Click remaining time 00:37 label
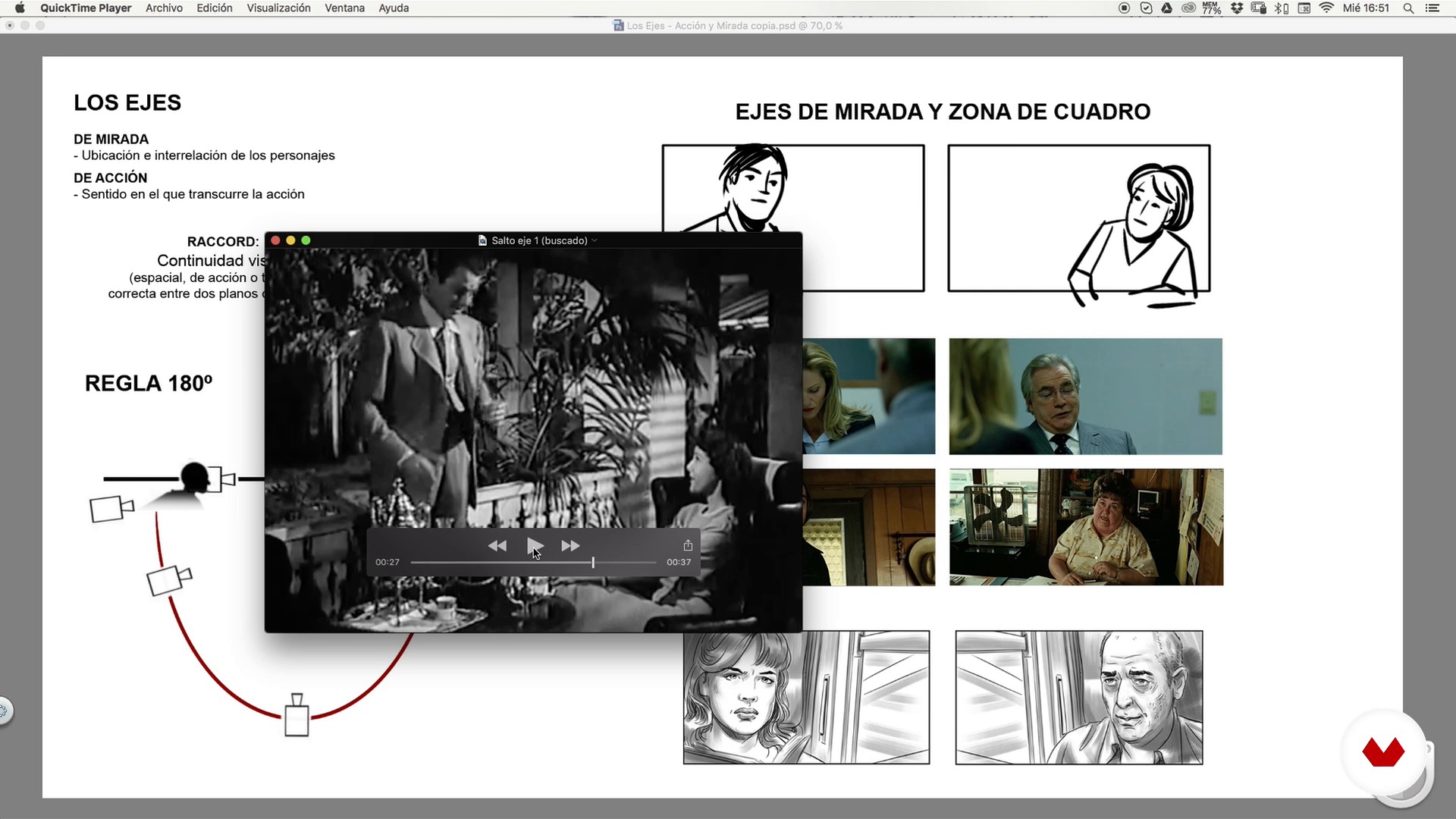 pyautogui.click(x=679, y=562)
